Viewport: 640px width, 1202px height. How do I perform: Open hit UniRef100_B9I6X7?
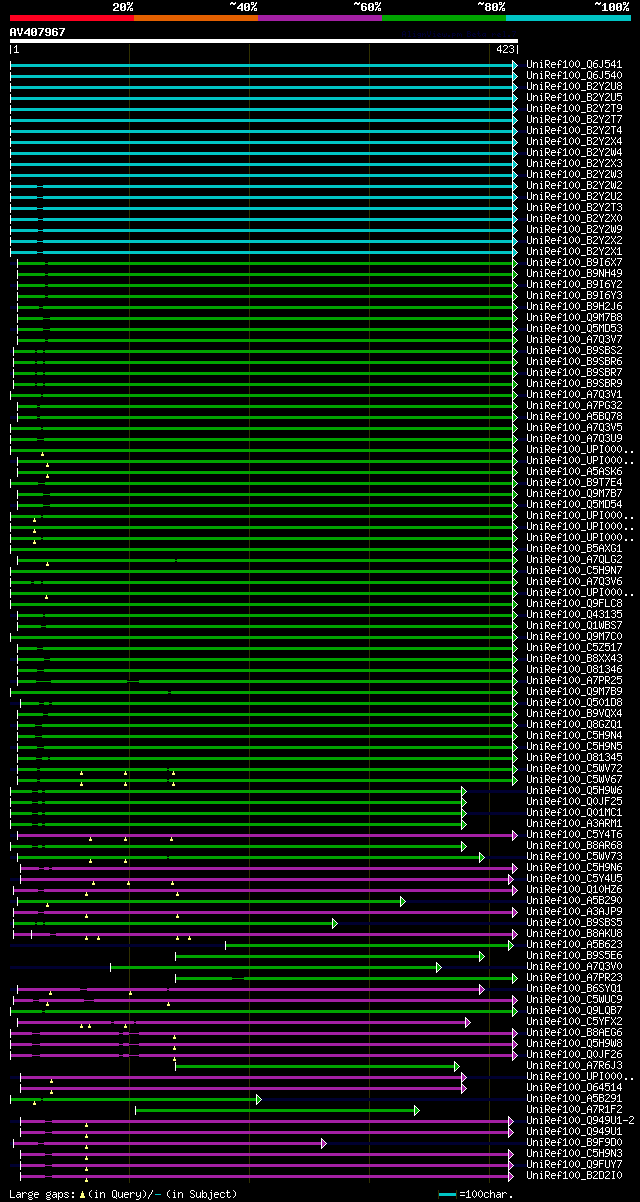[575, 262]
